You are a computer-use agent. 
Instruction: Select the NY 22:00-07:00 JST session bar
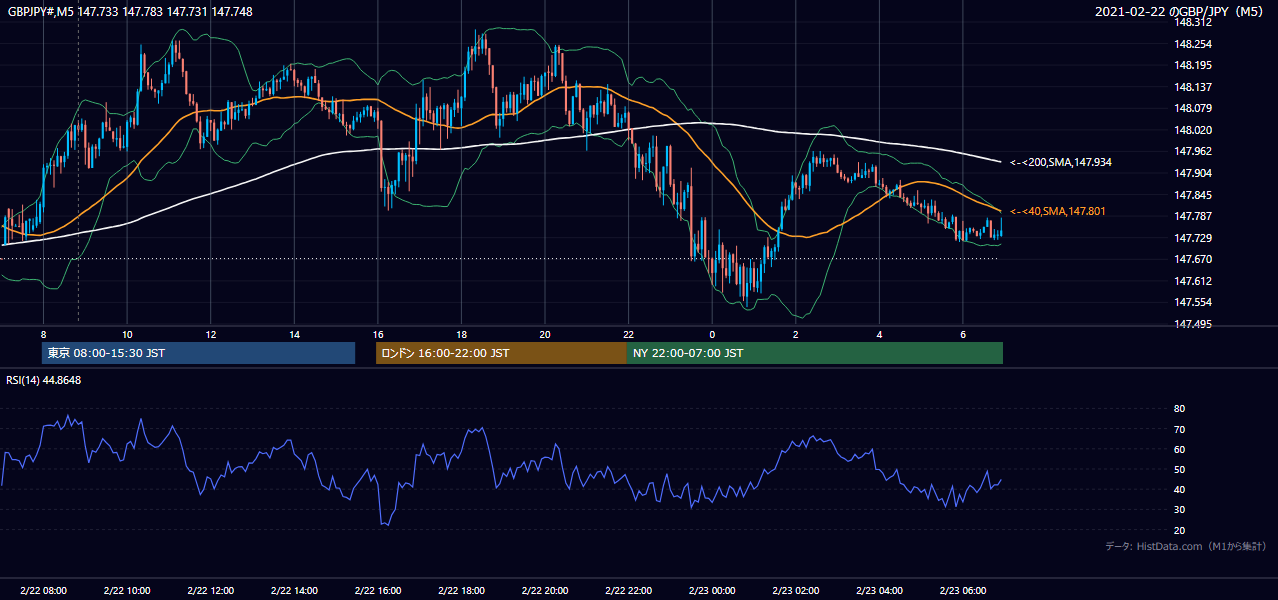[815, 353]
